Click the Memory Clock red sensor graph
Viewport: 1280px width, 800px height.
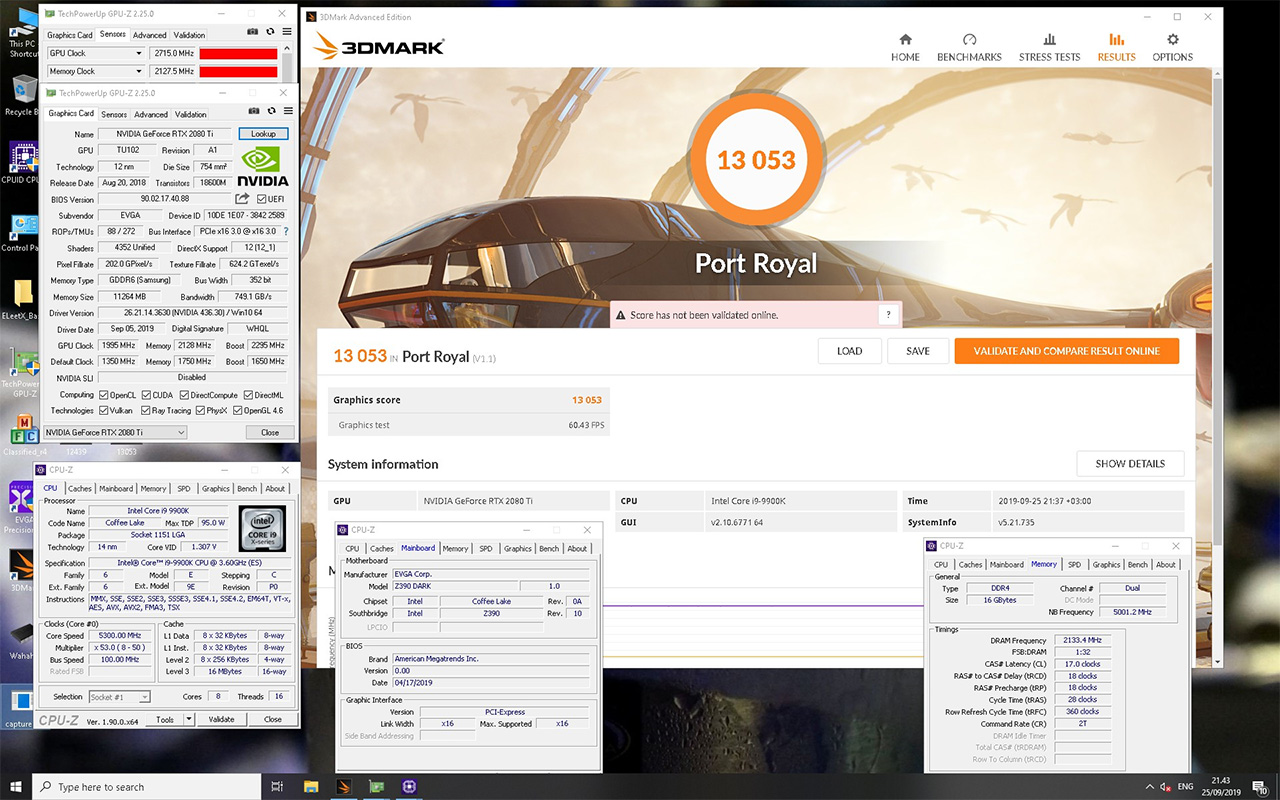point(239,71)
